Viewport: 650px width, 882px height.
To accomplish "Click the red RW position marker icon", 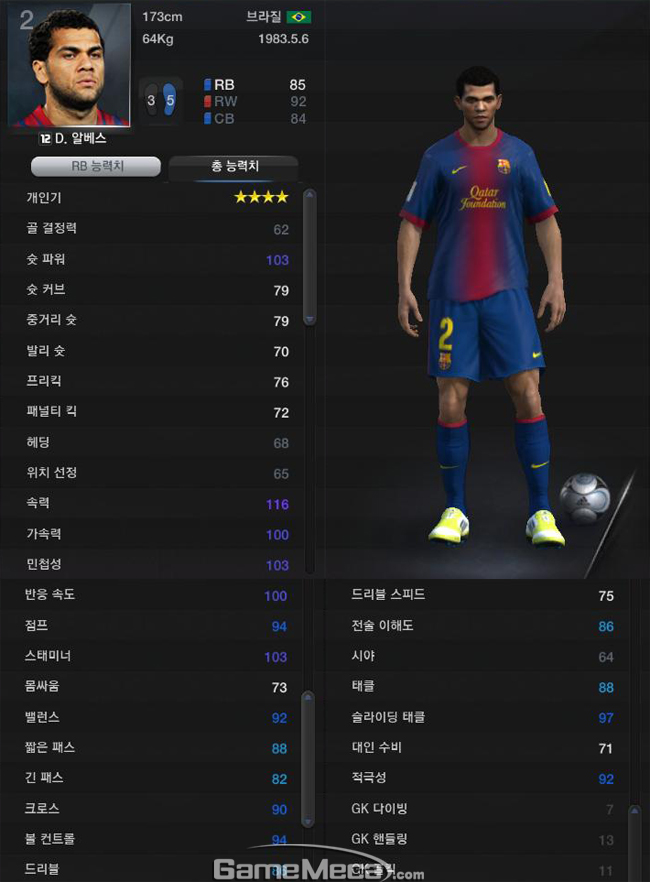I will click(x=207, y=102).
